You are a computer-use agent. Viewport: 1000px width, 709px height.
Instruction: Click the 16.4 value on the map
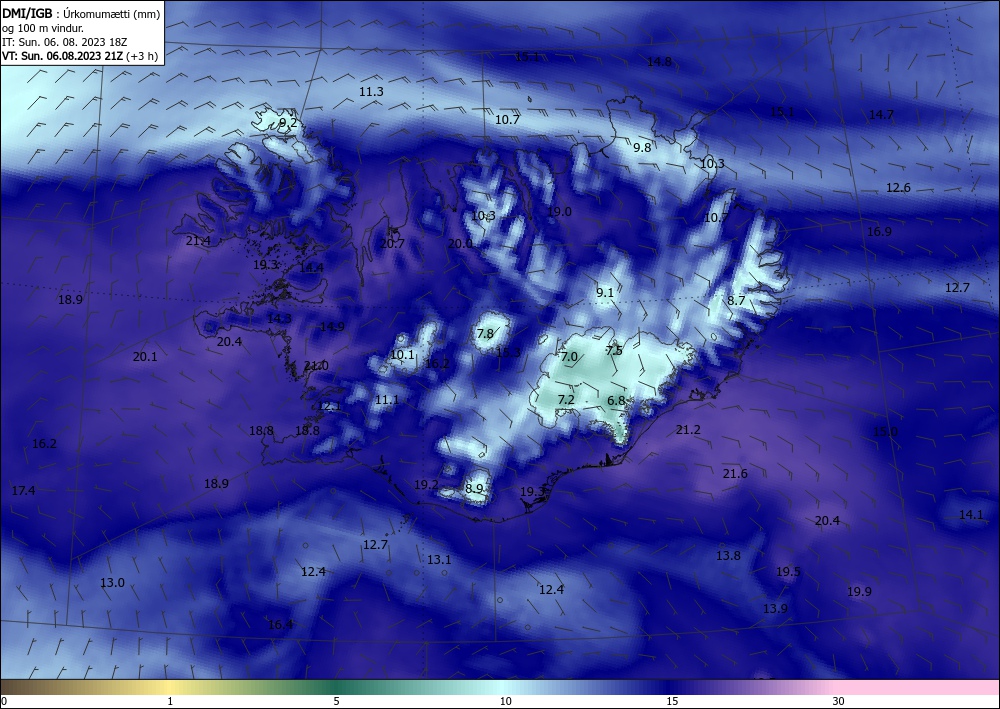tap(281, 624)
